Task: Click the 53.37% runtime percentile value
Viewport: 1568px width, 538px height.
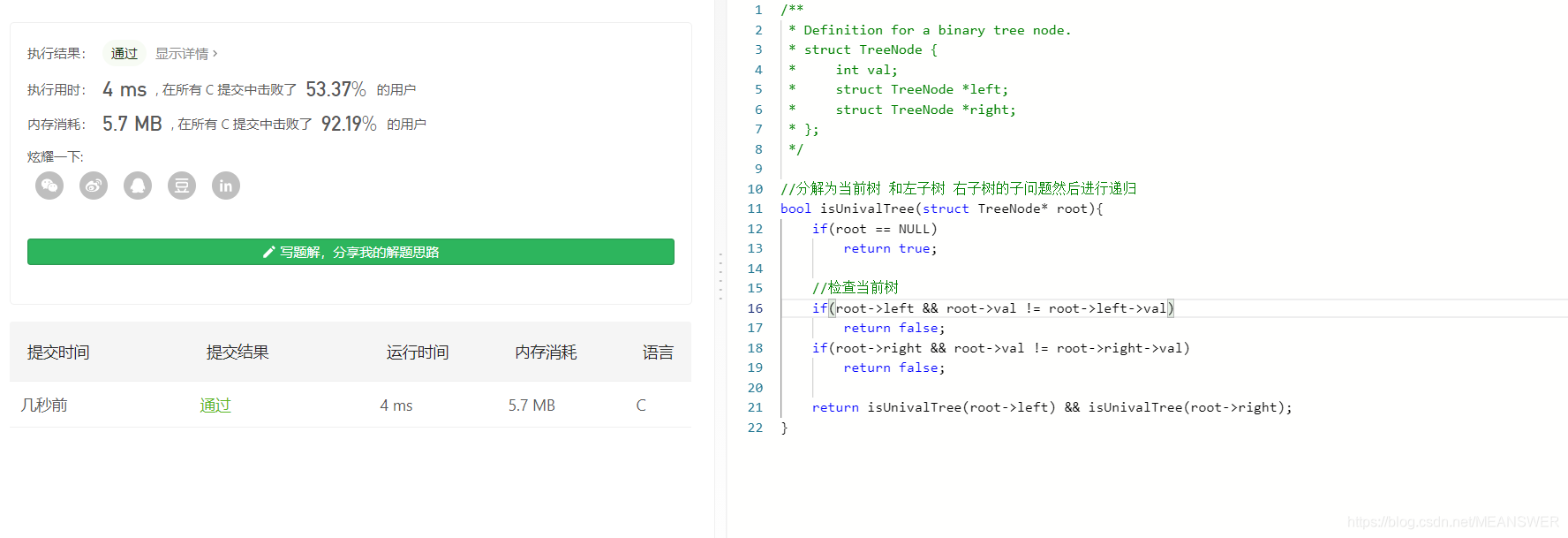Action: tap(335, 89)
